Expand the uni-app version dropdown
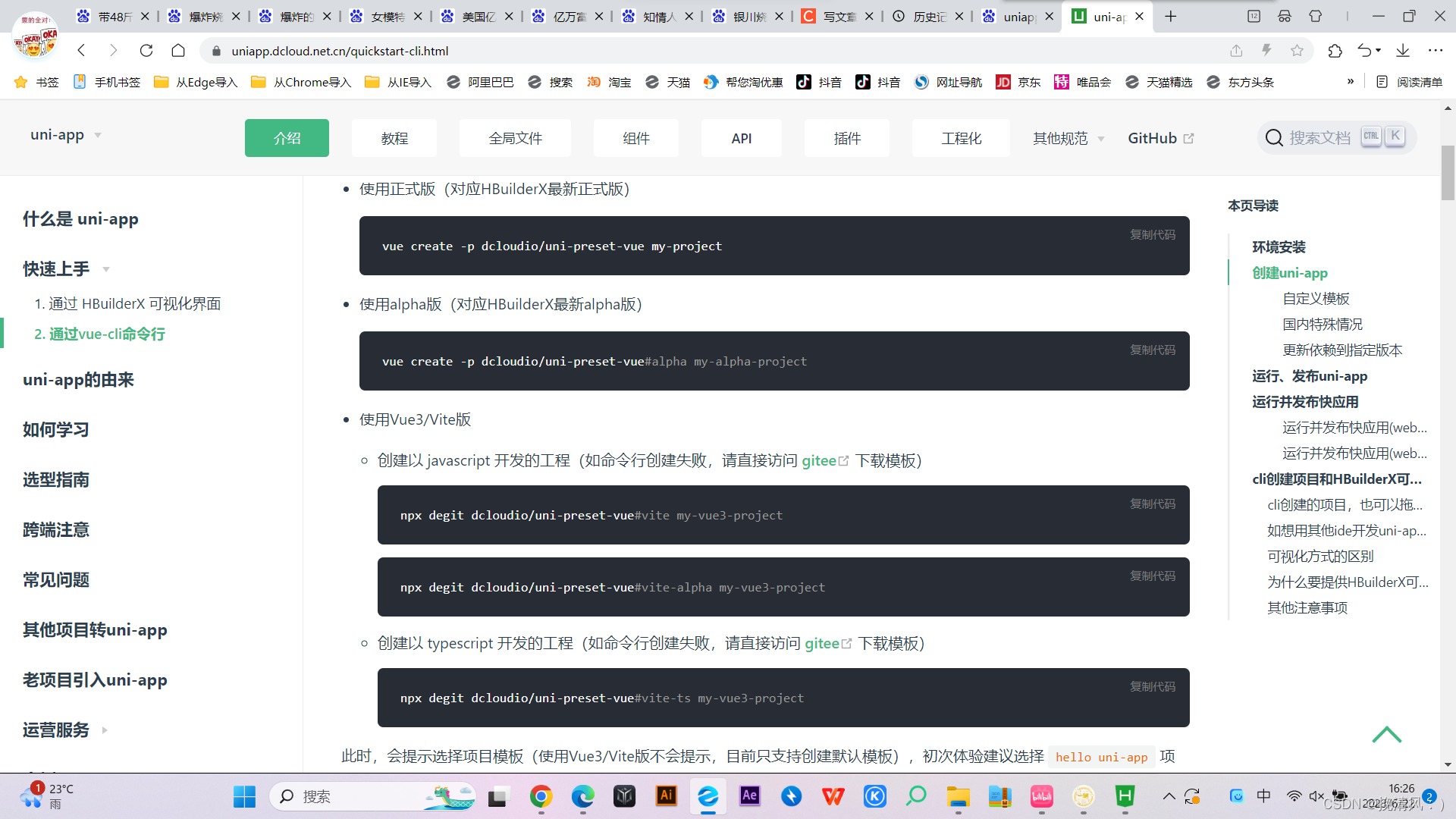The width and height of the screenshot is (1456, 819). tap(66, 135)
